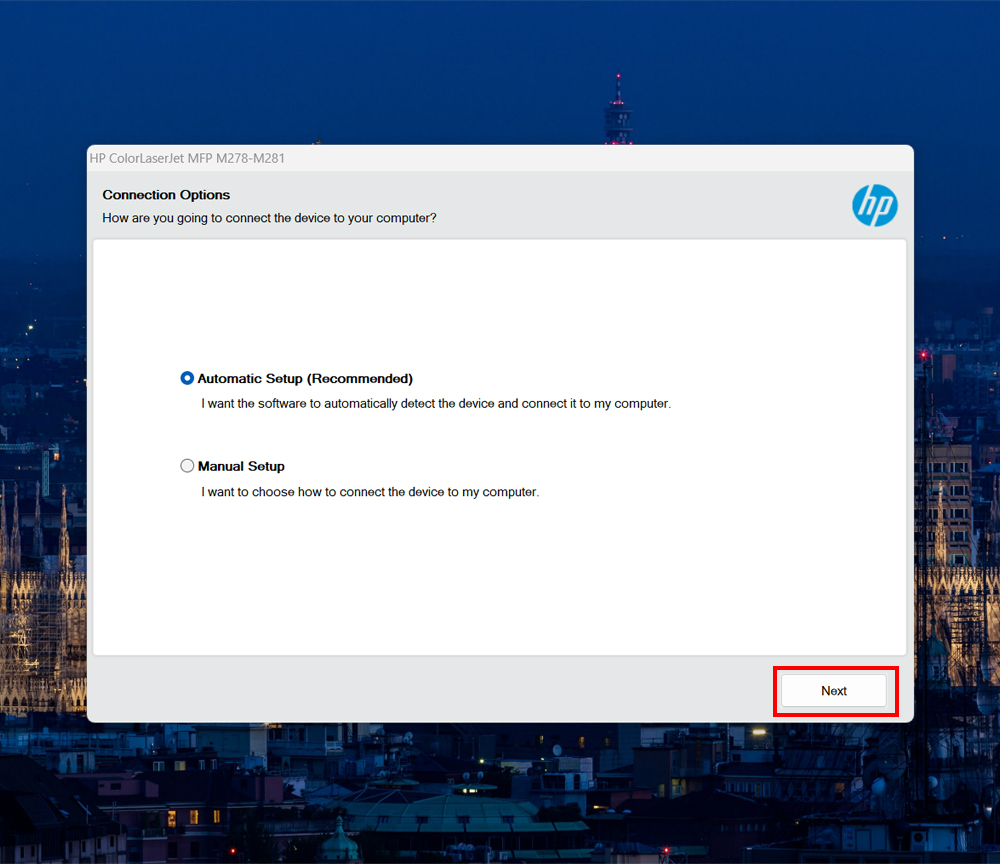Image resolution: width=1000 pixels, height=864 pixels.
Task: Click the HP logo icon
Action: (x=874, y=205)
